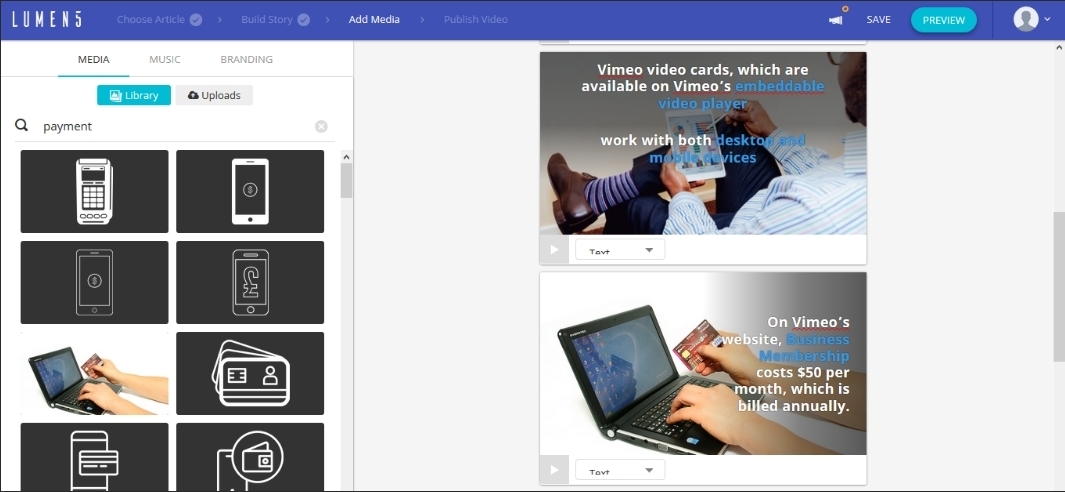Click the PREVIEW button
1065x492 pixels.
click(943, 20)
